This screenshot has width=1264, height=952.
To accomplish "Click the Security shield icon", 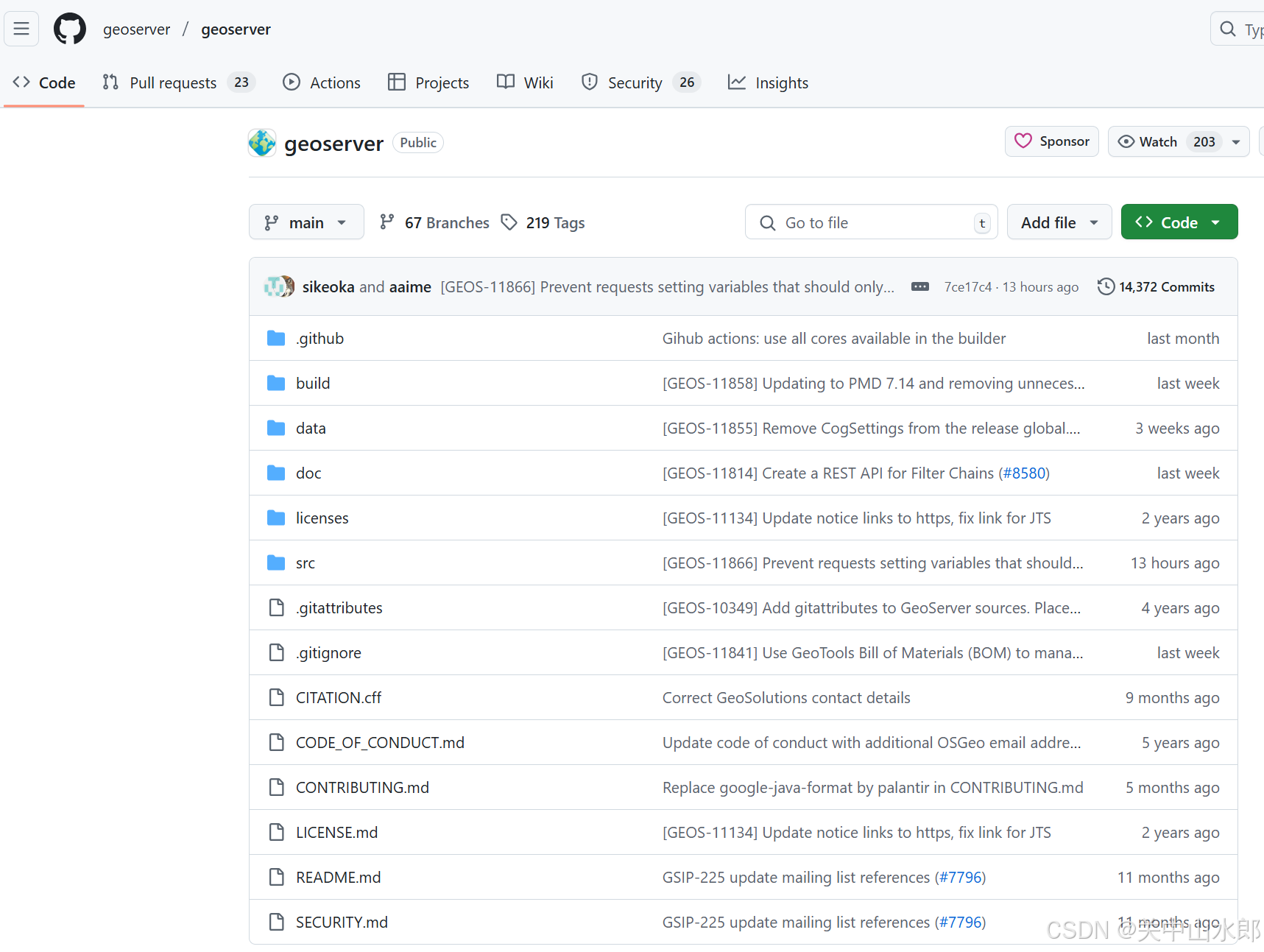I will click(x=589, y=82).
